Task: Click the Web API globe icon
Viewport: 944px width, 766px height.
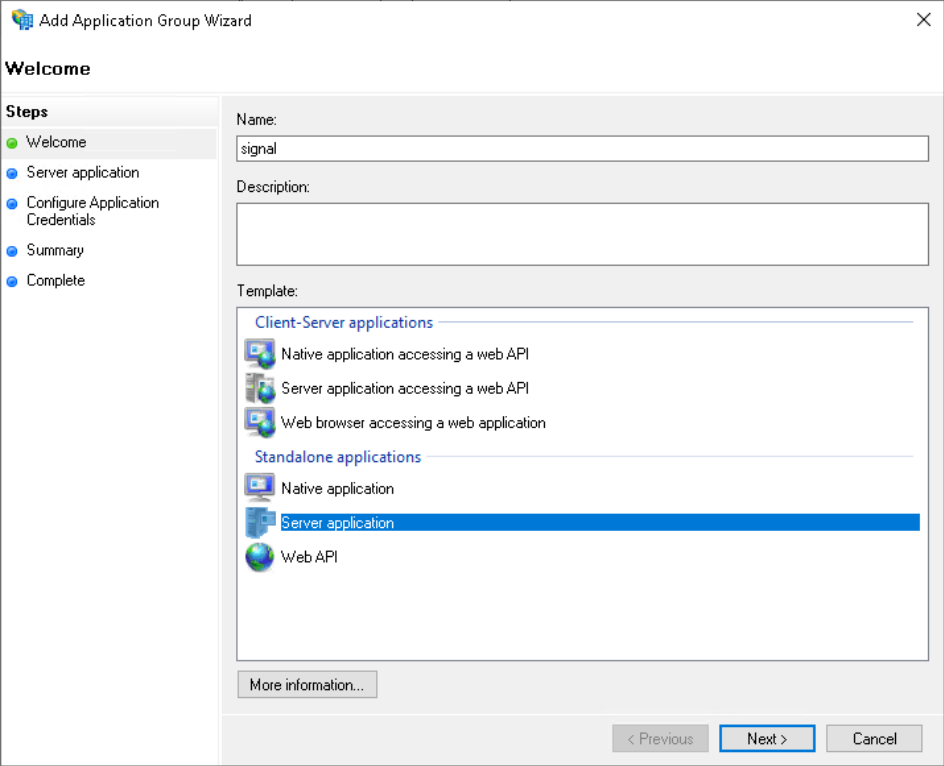Action: coord(260,557)
